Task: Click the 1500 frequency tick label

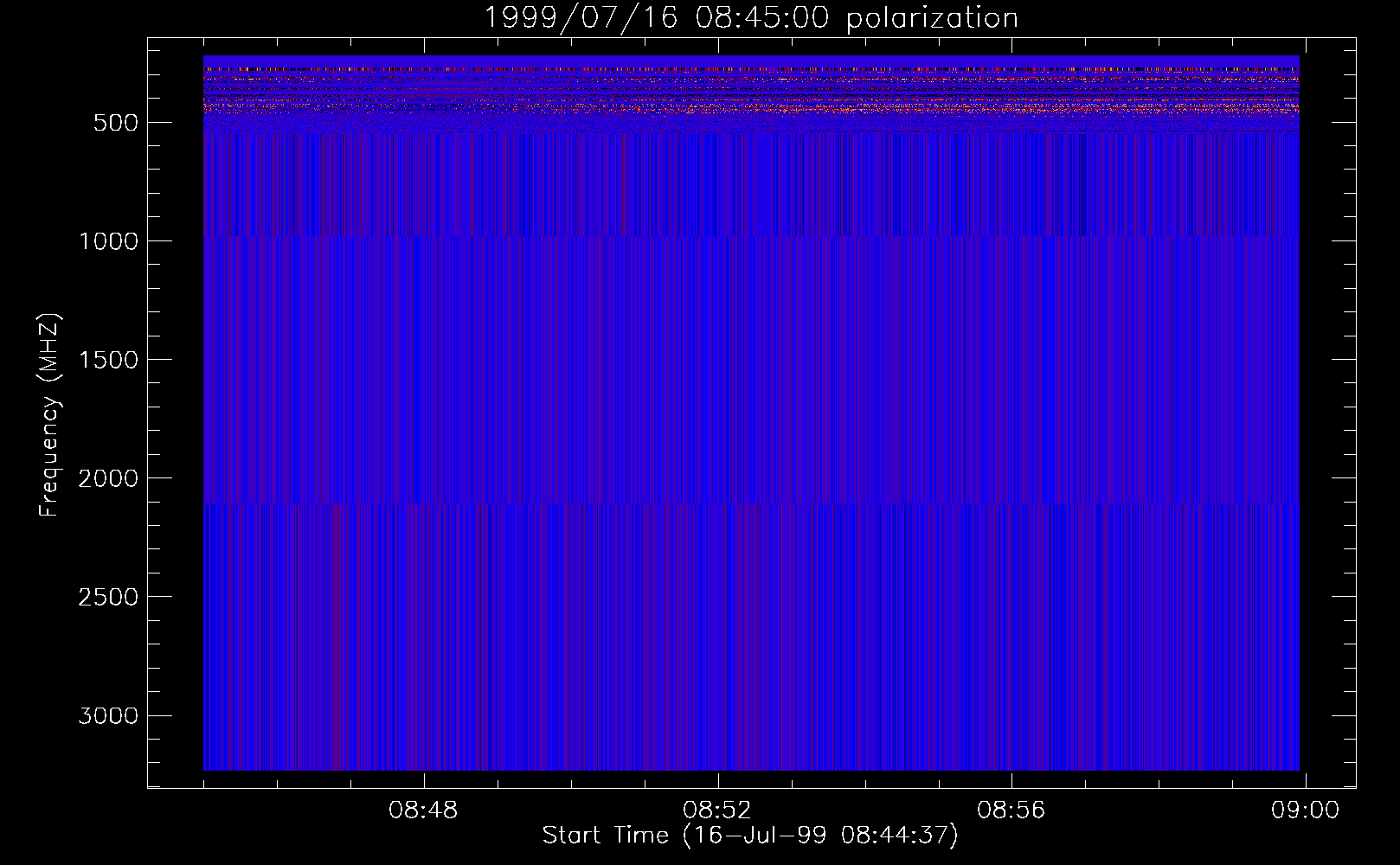Action: point(108,360)
